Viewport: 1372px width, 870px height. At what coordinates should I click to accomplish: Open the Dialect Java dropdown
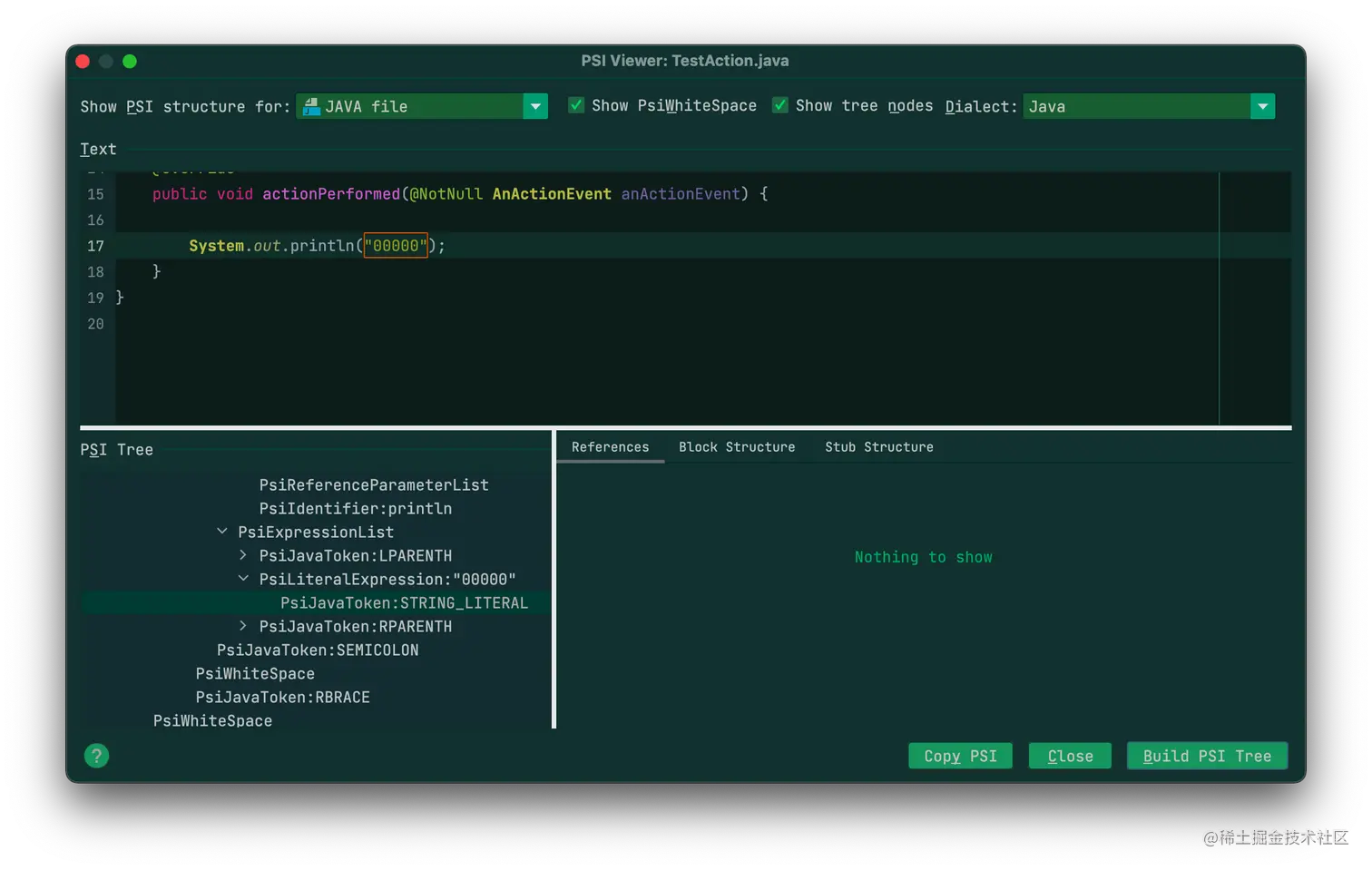tap(1262, 106)
